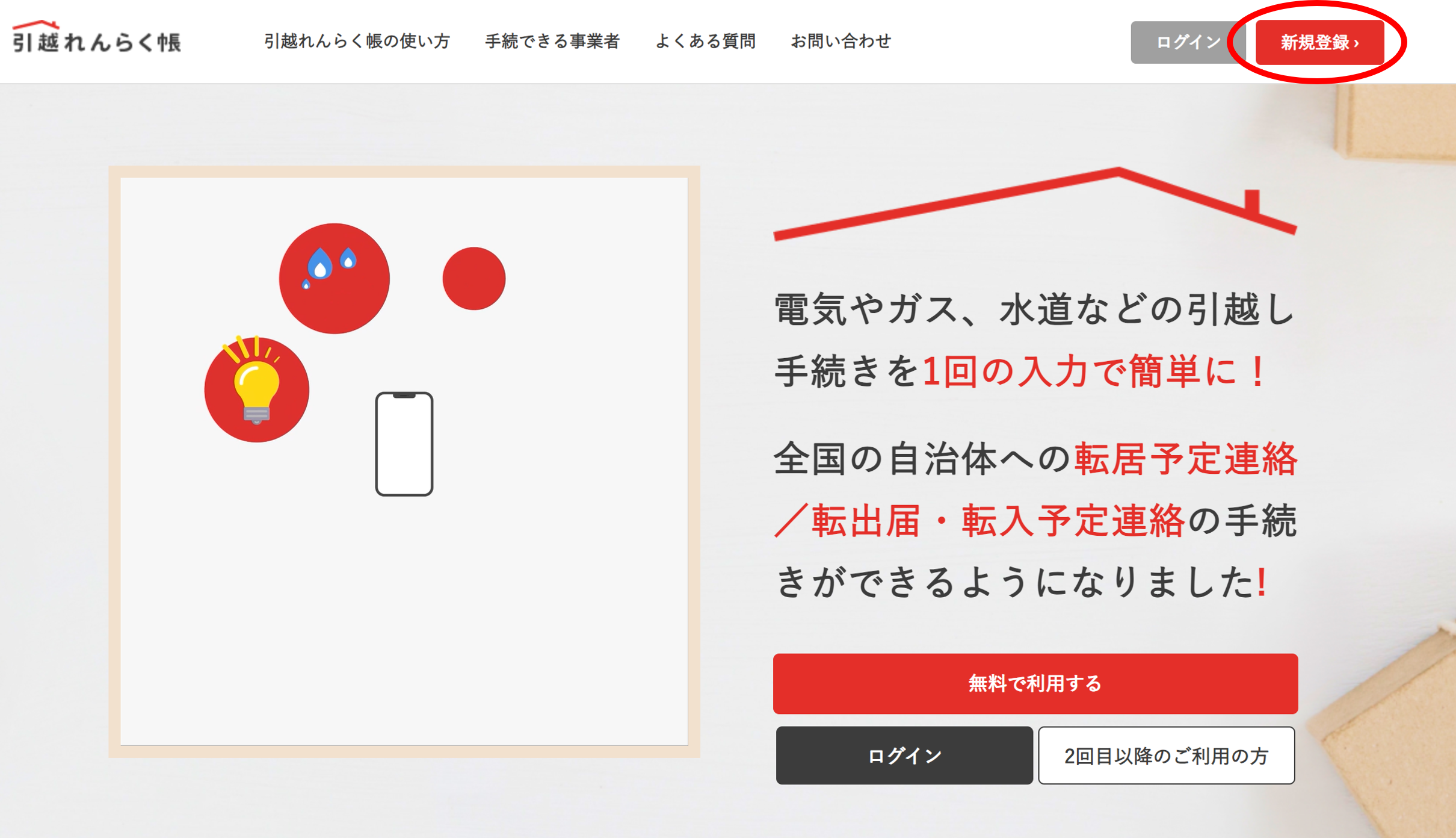Image resolution: width=1456 pixels, height=838 pixels.
Task: Click the 電気やガス、水道などの引越し heading
Action: (1035, 309)
